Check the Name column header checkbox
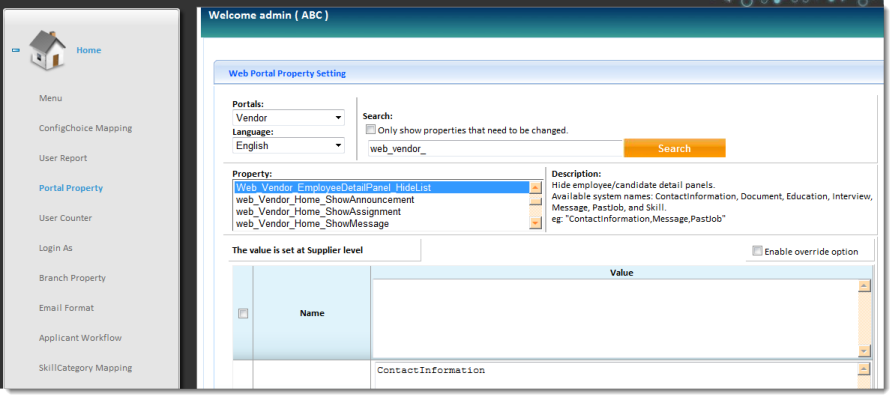Screen dimensions: 895x400 pos(243,314)
